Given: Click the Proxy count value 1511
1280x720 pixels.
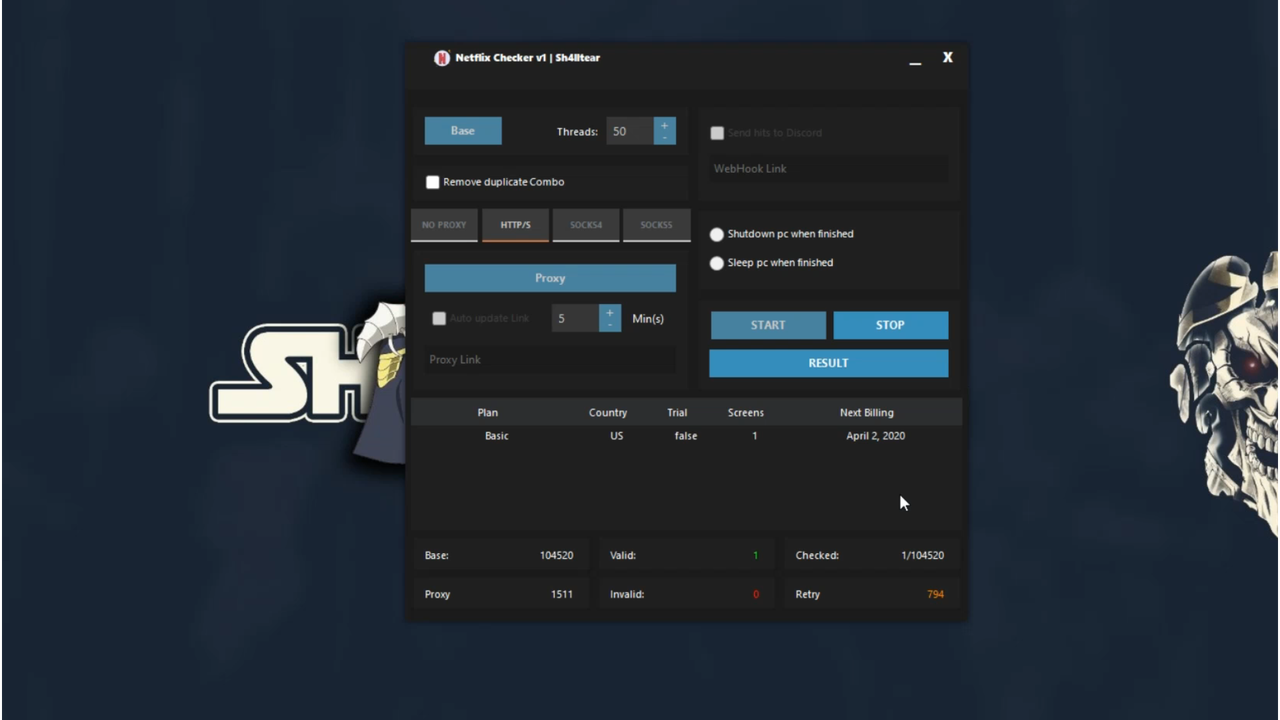Looking at the screenshot, I should pyautogui.click(x=562, y=594).
